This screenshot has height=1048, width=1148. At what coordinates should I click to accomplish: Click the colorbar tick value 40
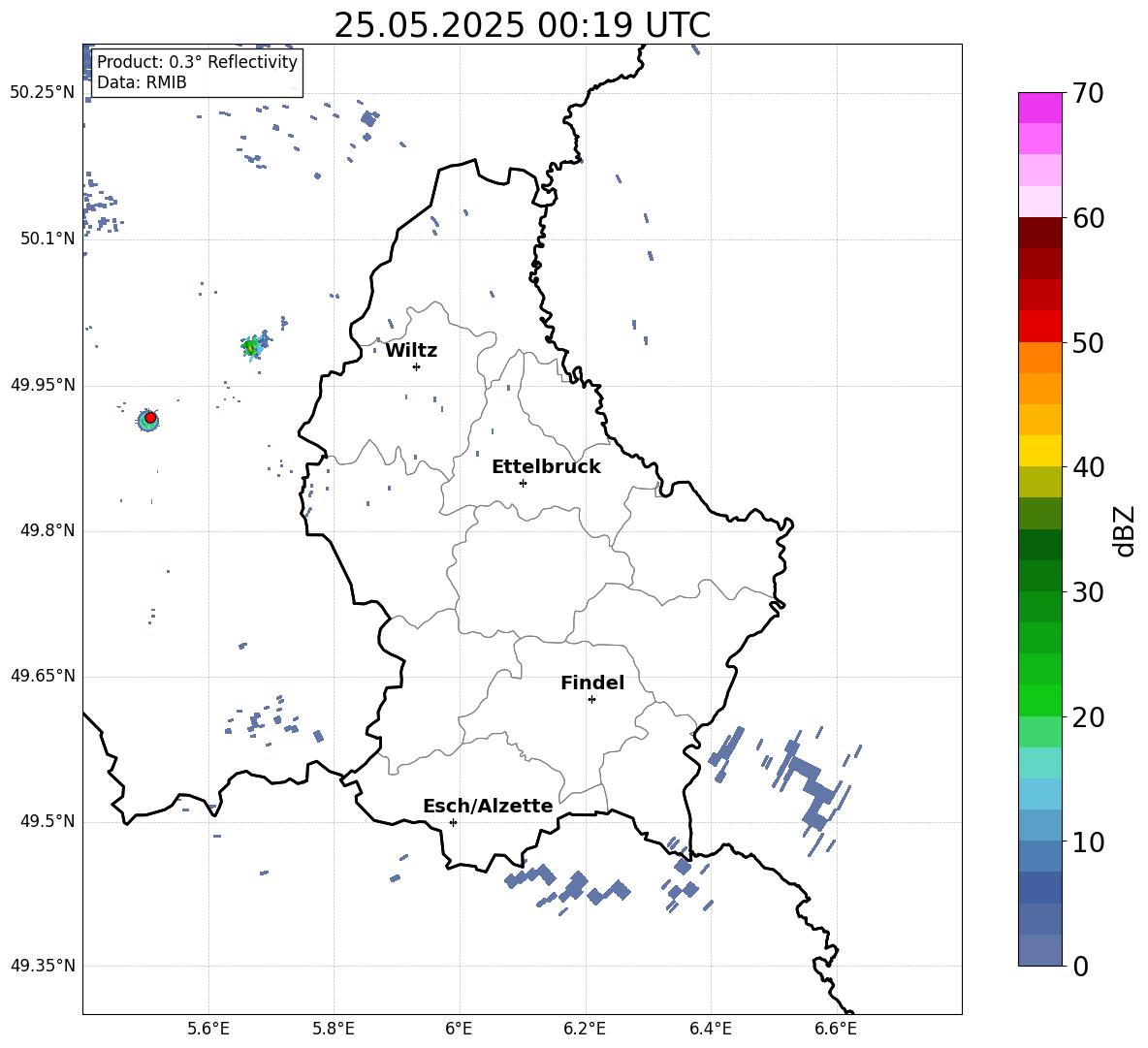point(1088,467)
